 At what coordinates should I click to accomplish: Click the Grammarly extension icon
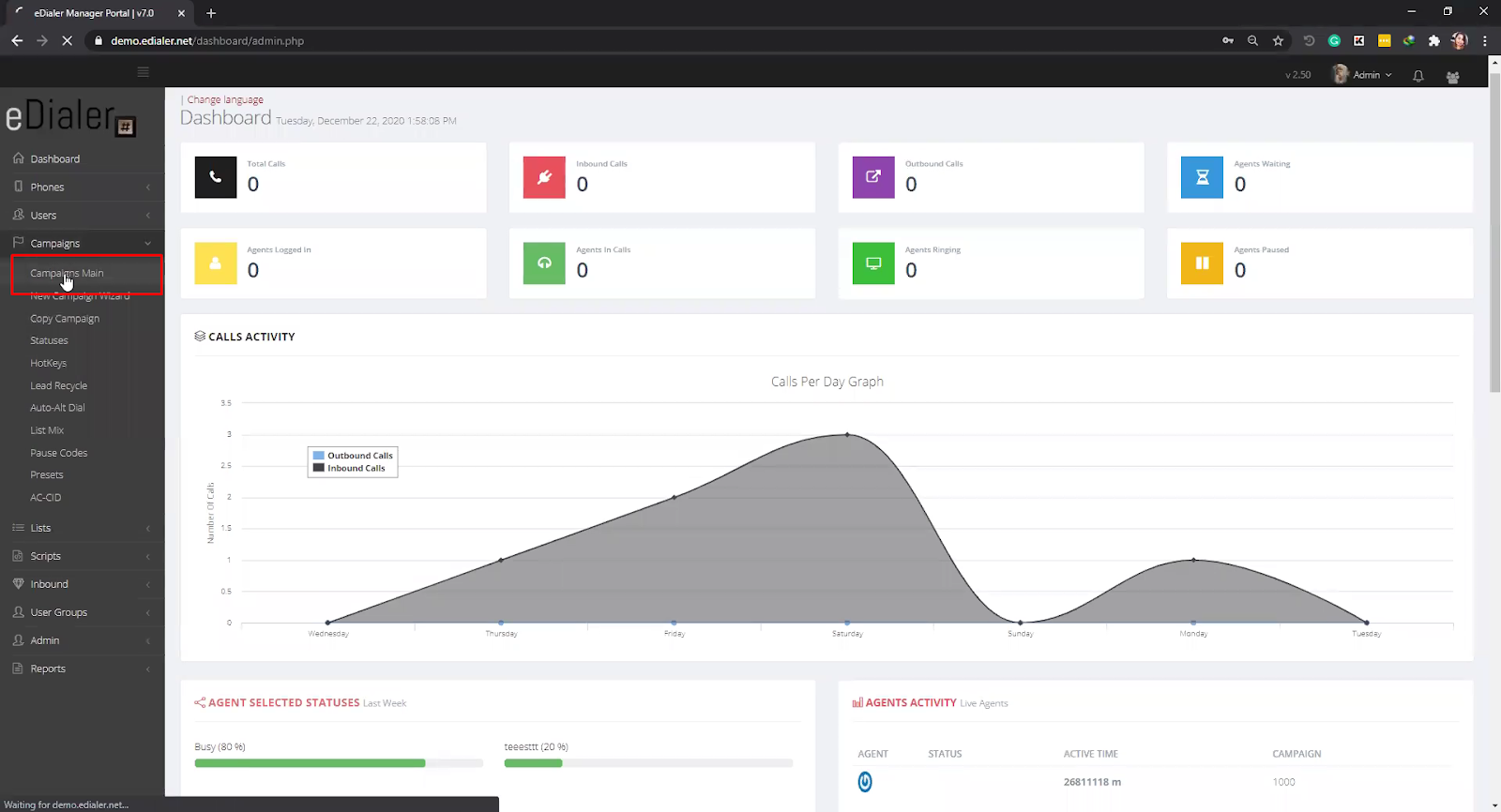point(1334,40)
